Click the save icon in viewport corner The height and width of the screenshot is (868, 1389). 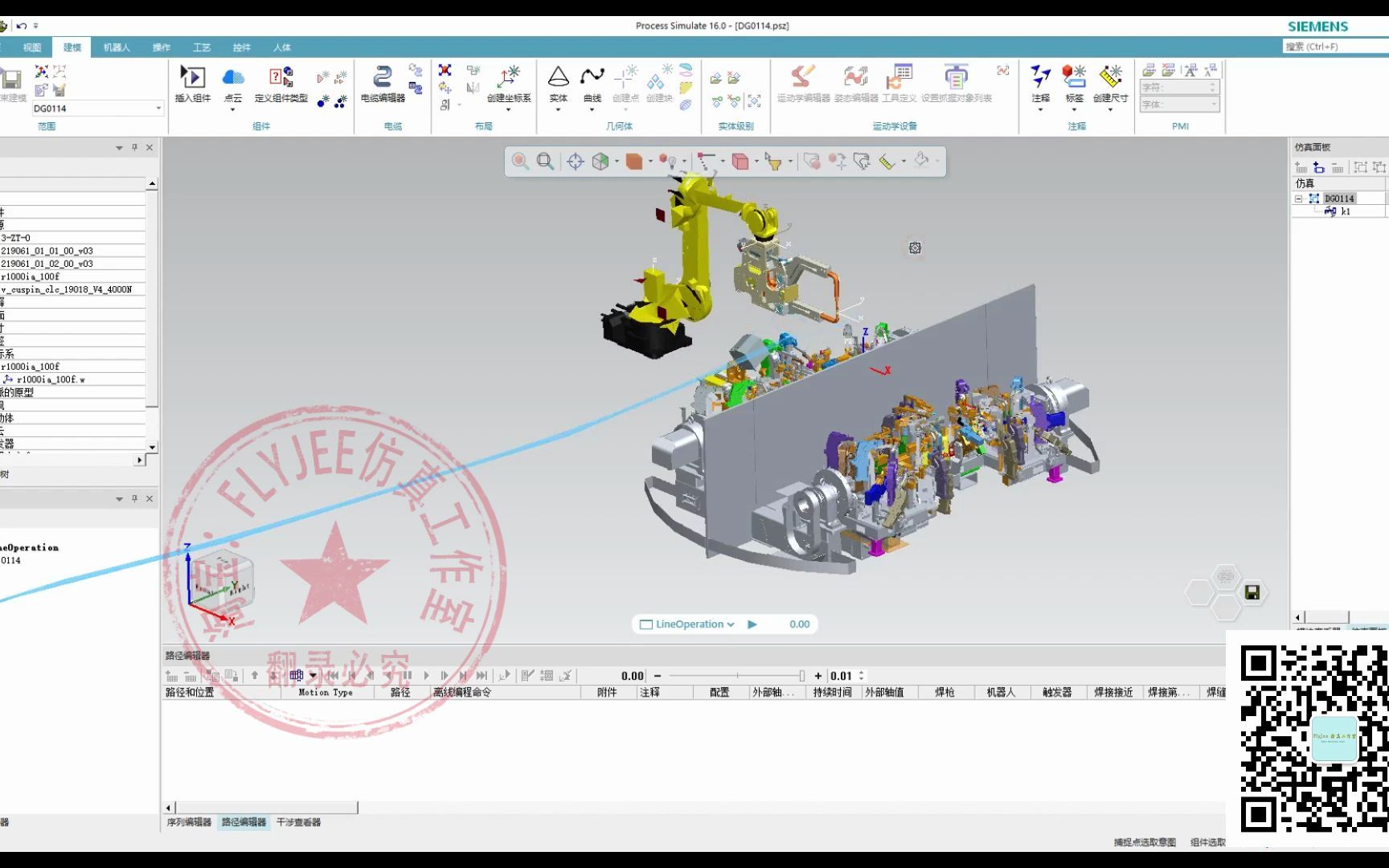point(1252,592)
